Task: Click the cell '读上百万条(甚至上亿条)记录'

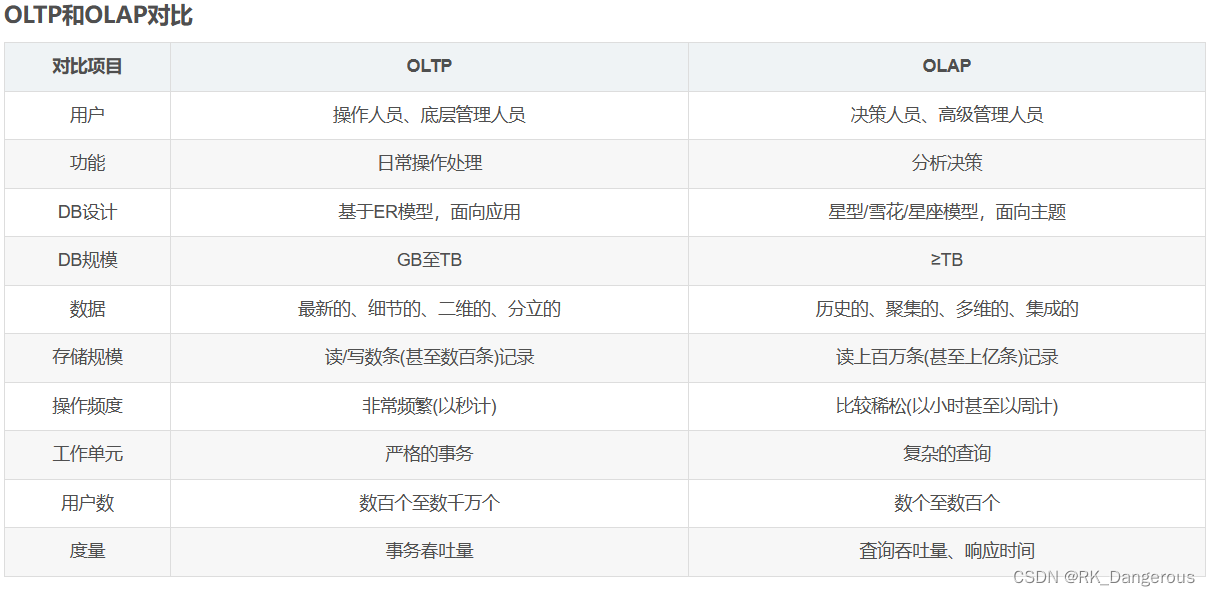Action: [946, 357]
